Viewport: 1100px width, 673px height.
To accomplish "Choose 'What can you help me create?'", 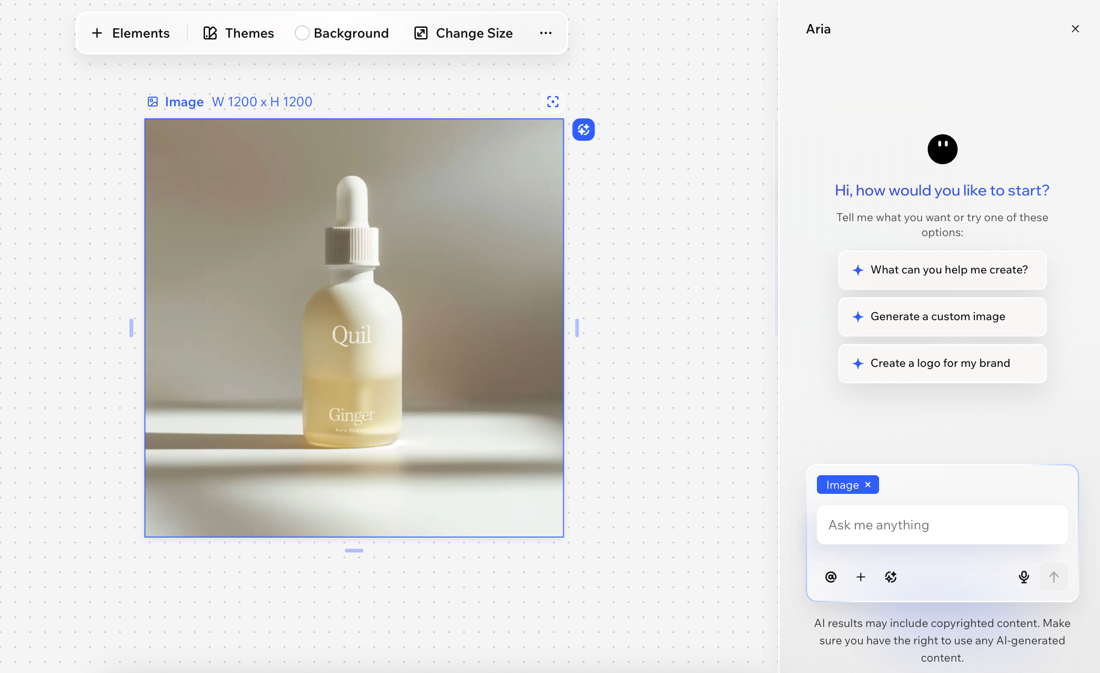I will click(942, 270).
